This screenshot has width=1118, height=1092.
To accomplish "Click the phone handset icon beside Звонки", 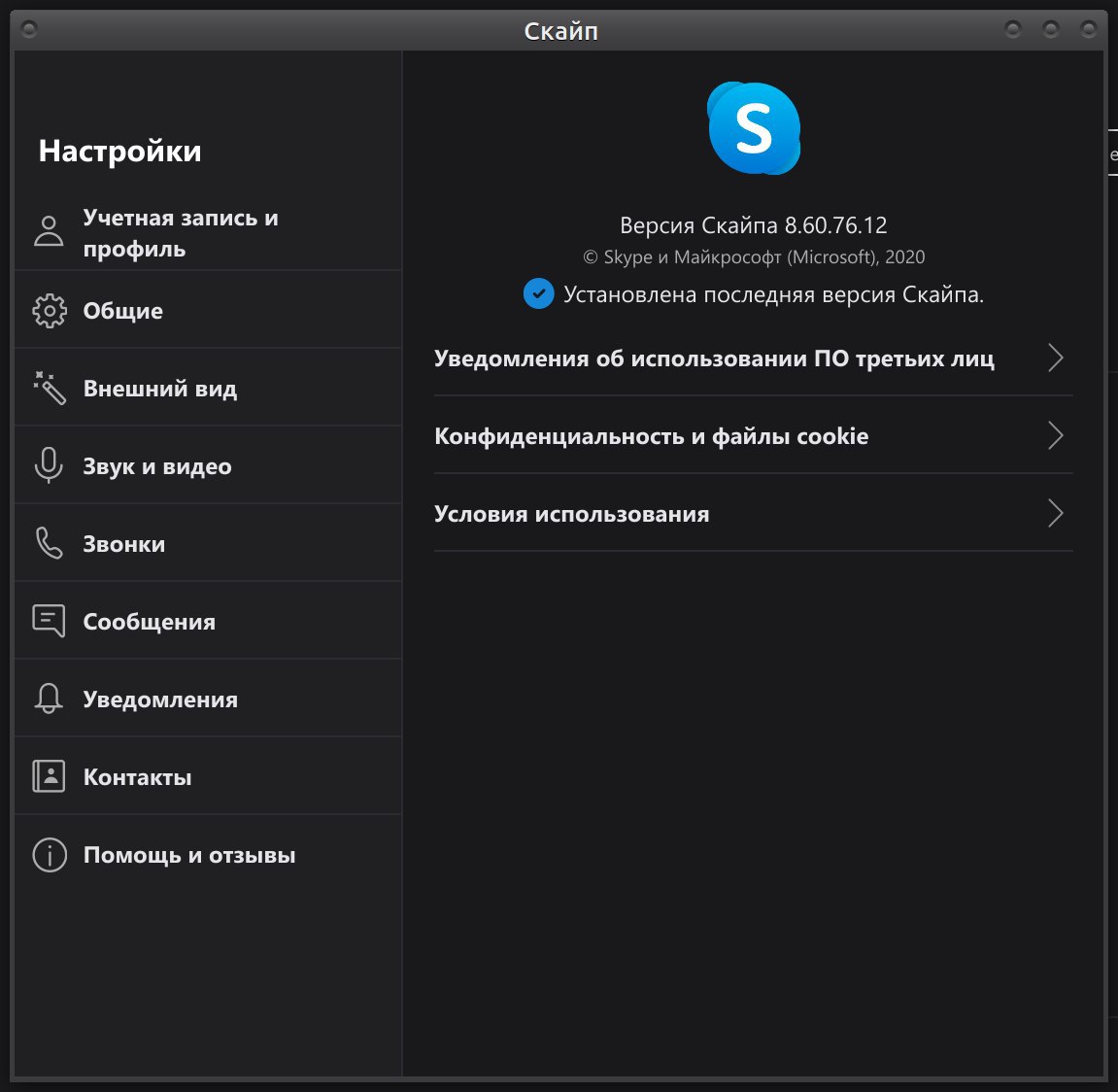I will tap(50, 543).
